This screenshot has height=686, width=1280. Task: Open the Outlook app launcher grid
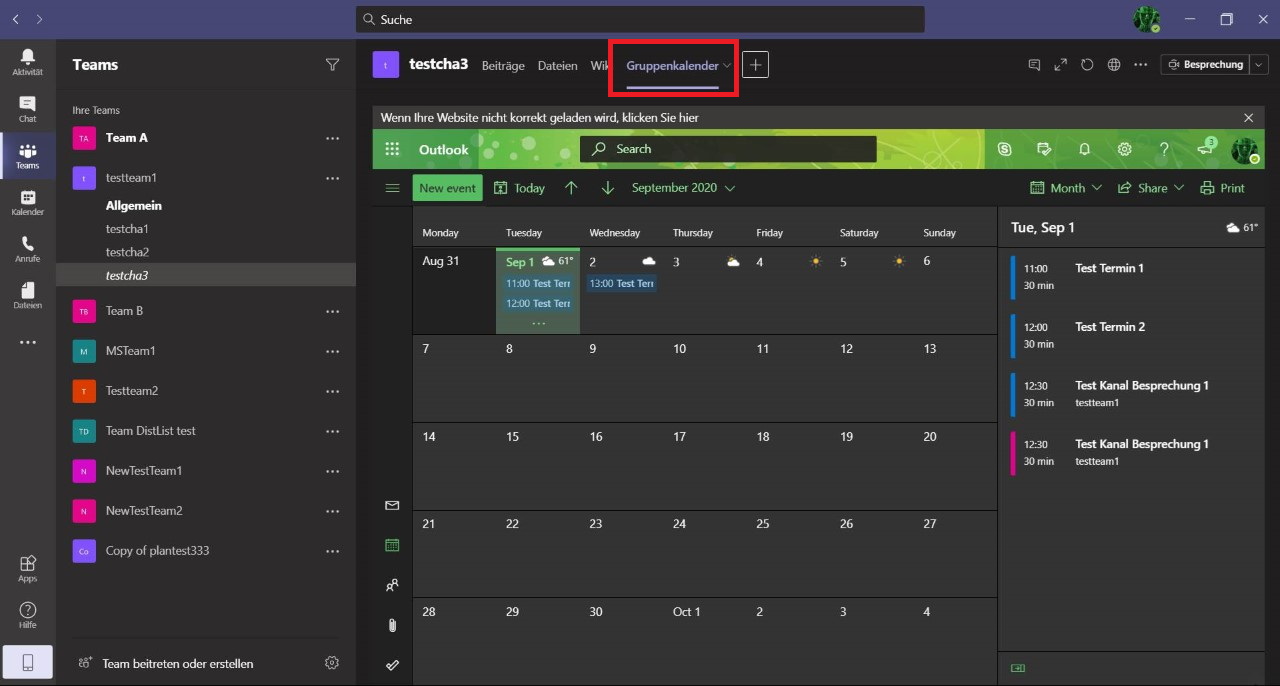[x=392, y=149]
